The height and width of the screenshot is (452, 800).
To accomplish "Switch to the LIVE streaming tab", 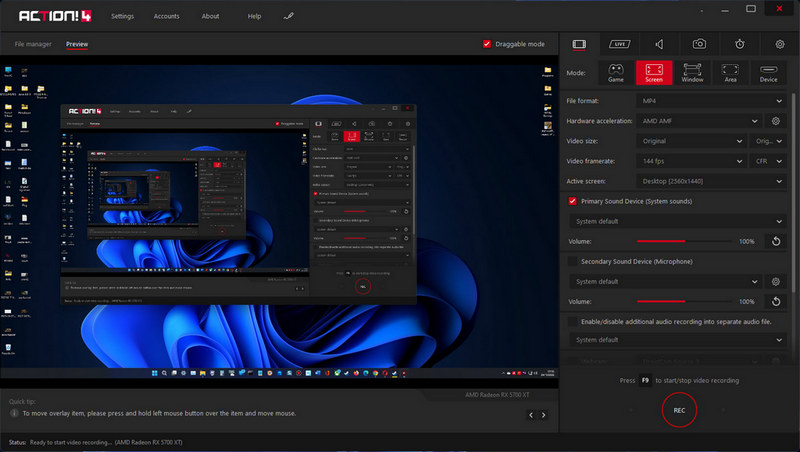I will click(x=619, y=44).
